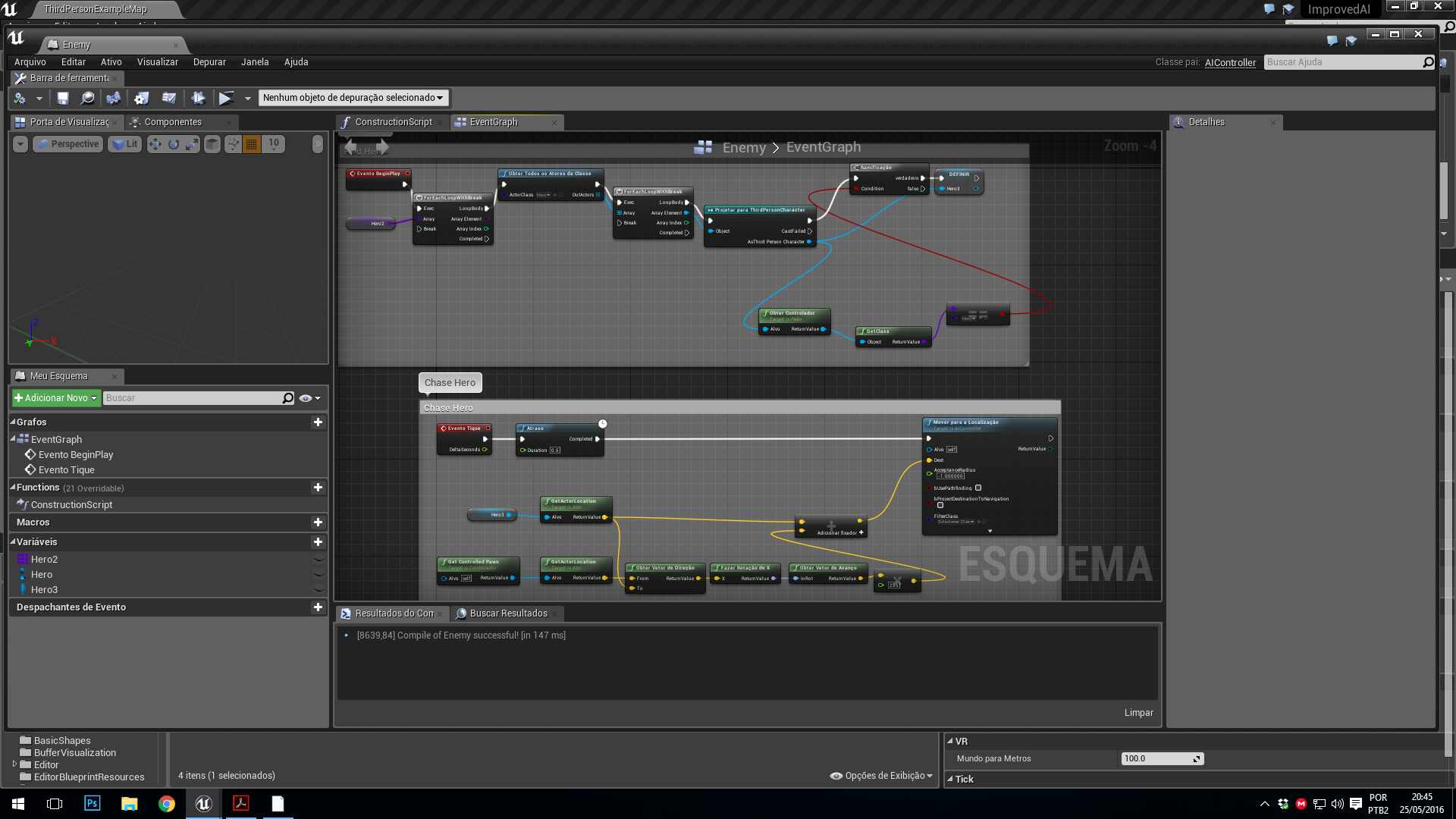Collapse the Grafos section

pos(13,422)
